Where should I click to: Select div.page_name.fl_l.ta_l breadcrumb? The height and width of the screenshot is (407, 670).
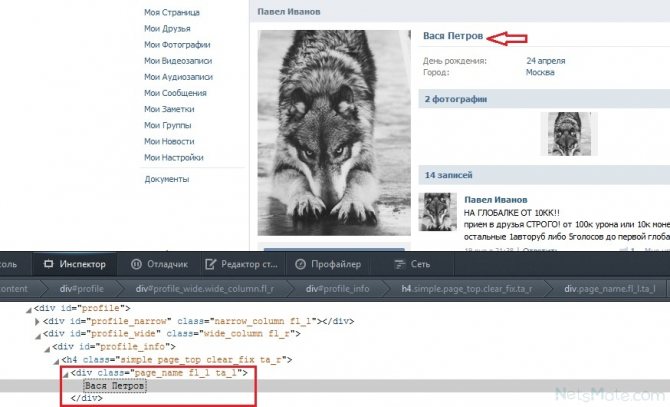click(610, 289)
